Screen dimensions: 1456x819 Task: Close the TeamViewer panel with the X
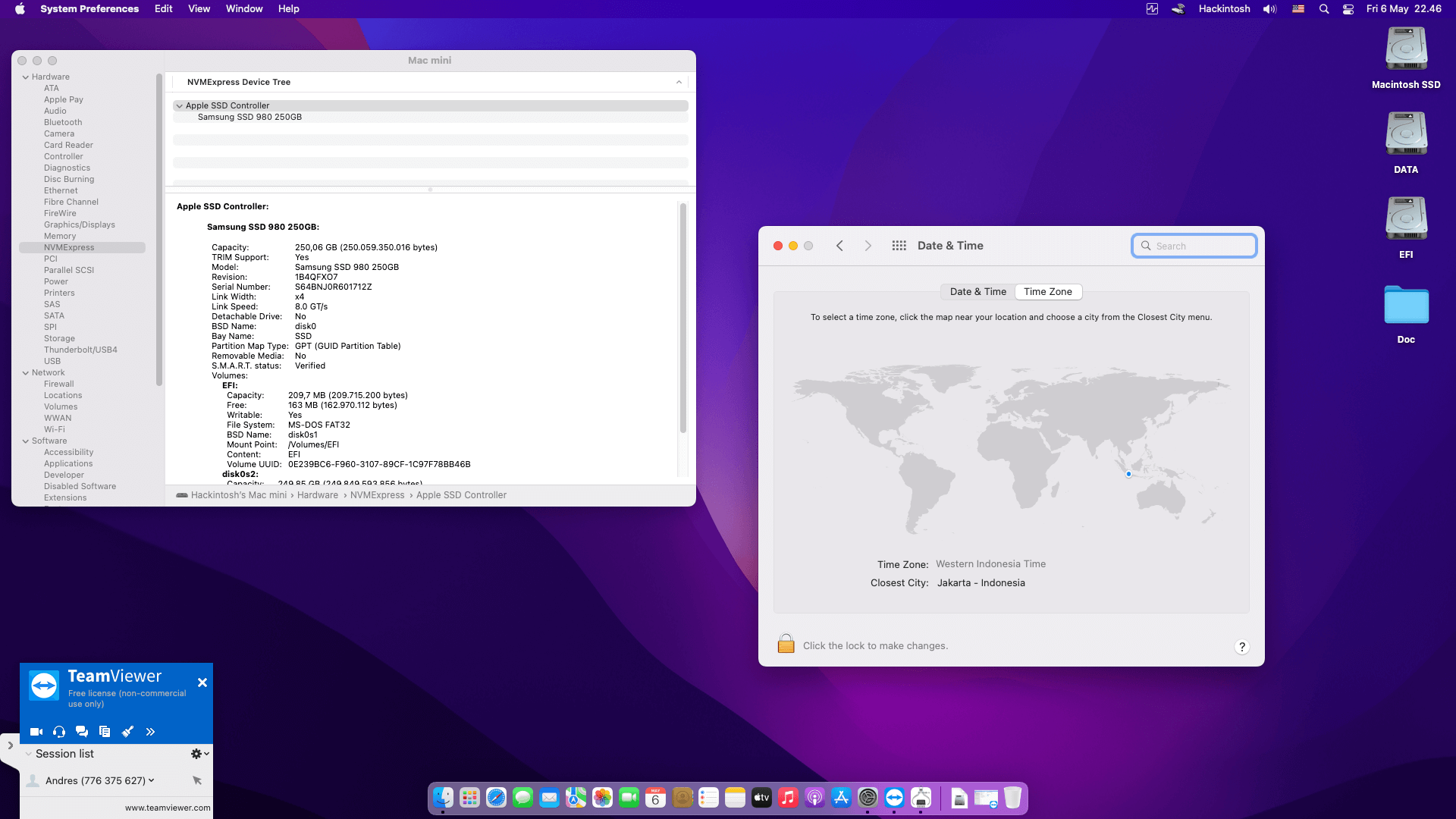point(202,682)
